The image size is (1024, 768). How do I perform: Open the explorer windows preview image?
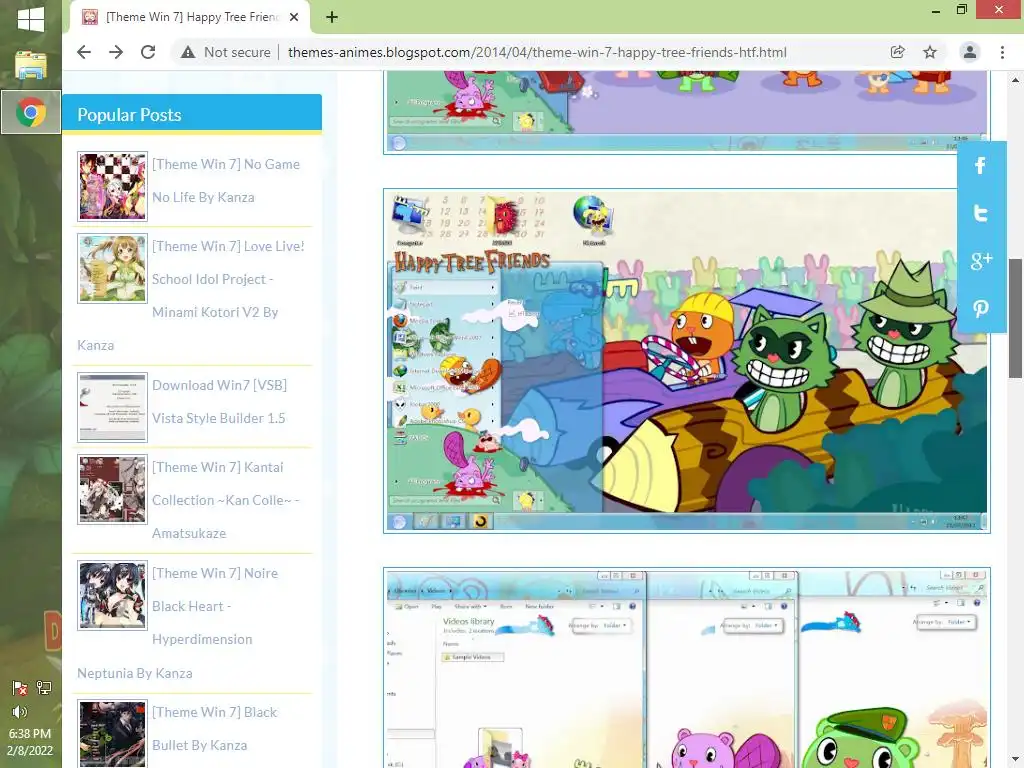(x=686, y=667)
